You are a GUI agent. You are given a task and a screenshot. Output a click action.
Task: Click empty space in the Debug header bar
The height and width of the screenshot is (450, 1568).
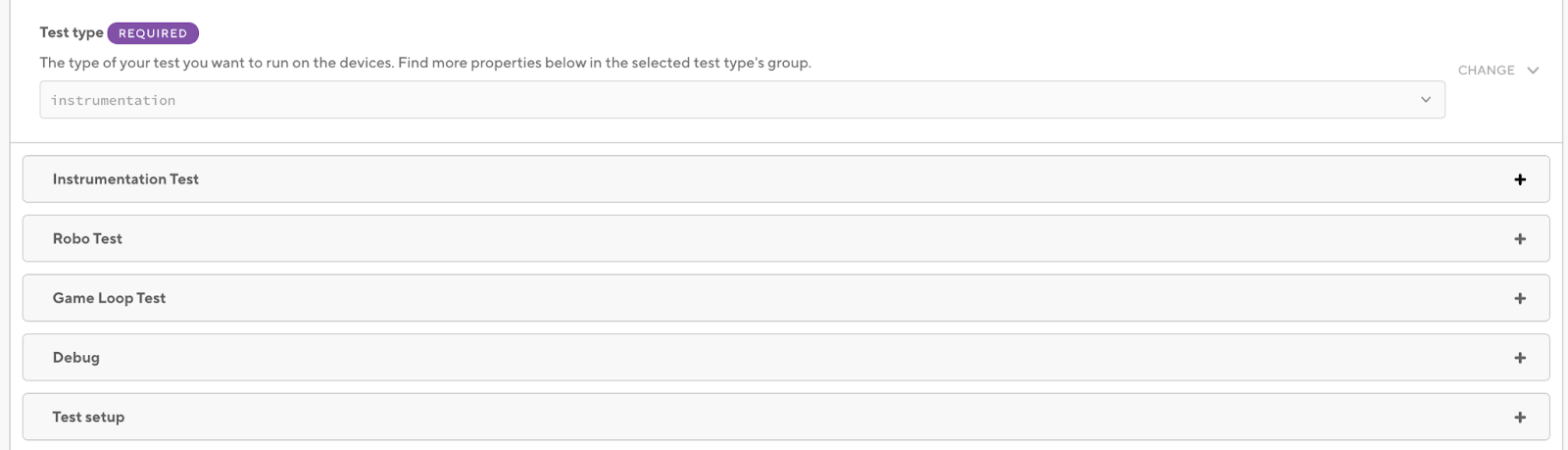point(784,358)
